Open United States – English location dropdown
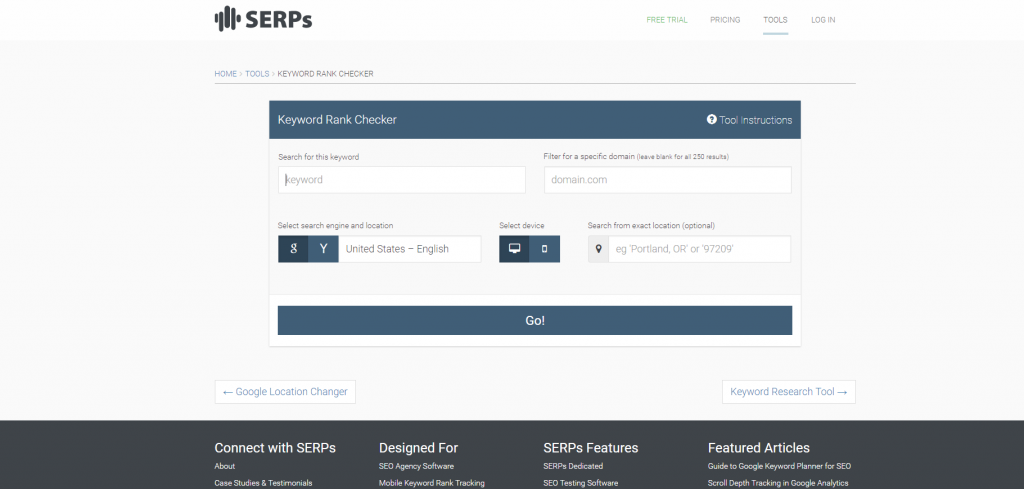This screenshot has width=1024, height=489. pos(409,249)
